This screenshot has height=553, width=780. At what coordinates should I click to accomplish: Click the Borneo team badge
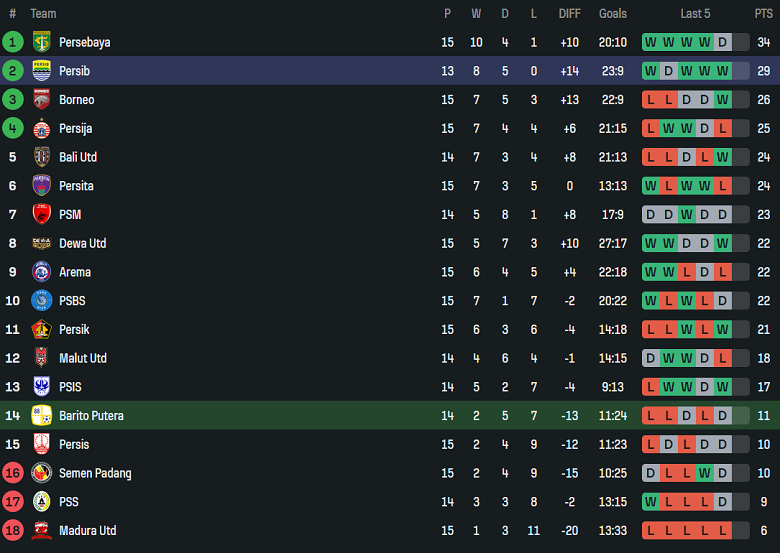coord(41,100)
